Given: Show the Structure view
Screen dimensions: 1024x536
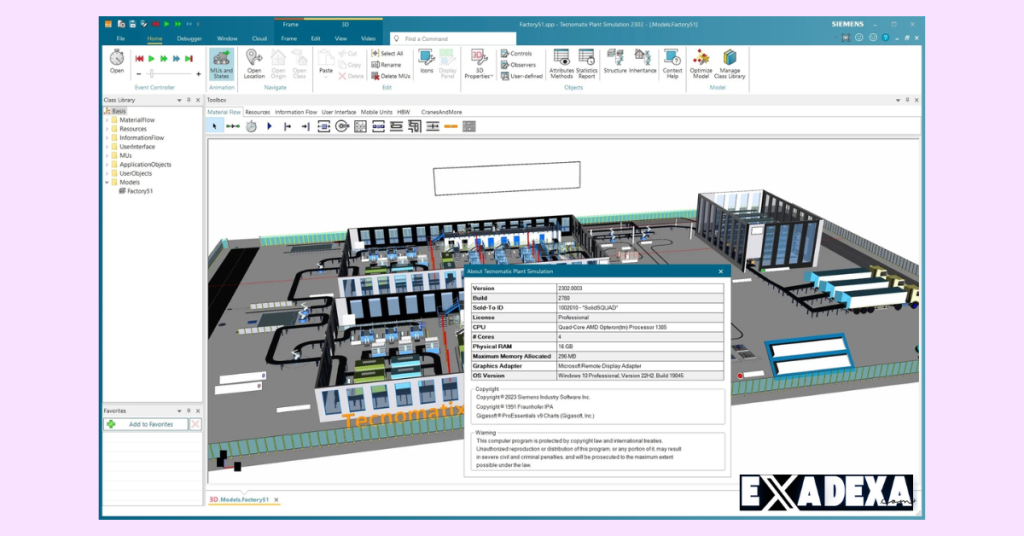Looking at the screenshot, I should click(615, 61).
